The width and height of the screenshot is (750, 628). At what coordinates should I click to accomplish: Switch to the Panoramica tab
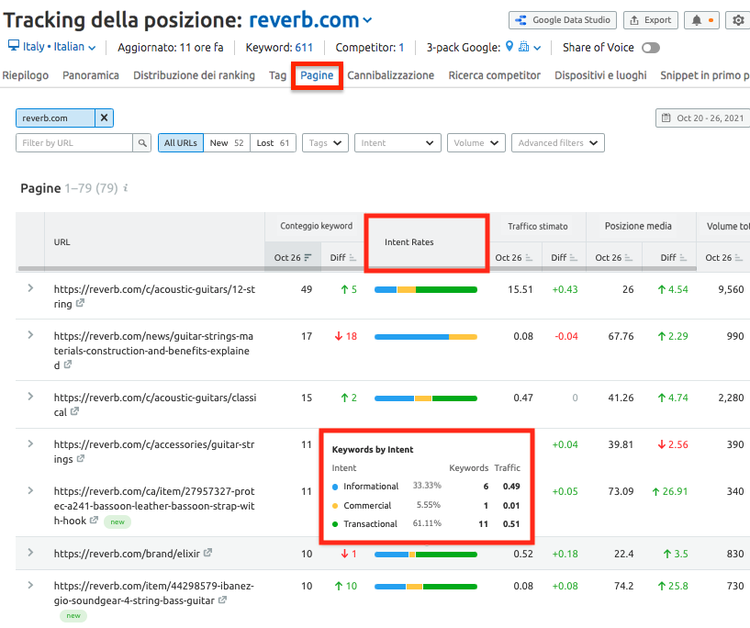[x=90, y=76]
